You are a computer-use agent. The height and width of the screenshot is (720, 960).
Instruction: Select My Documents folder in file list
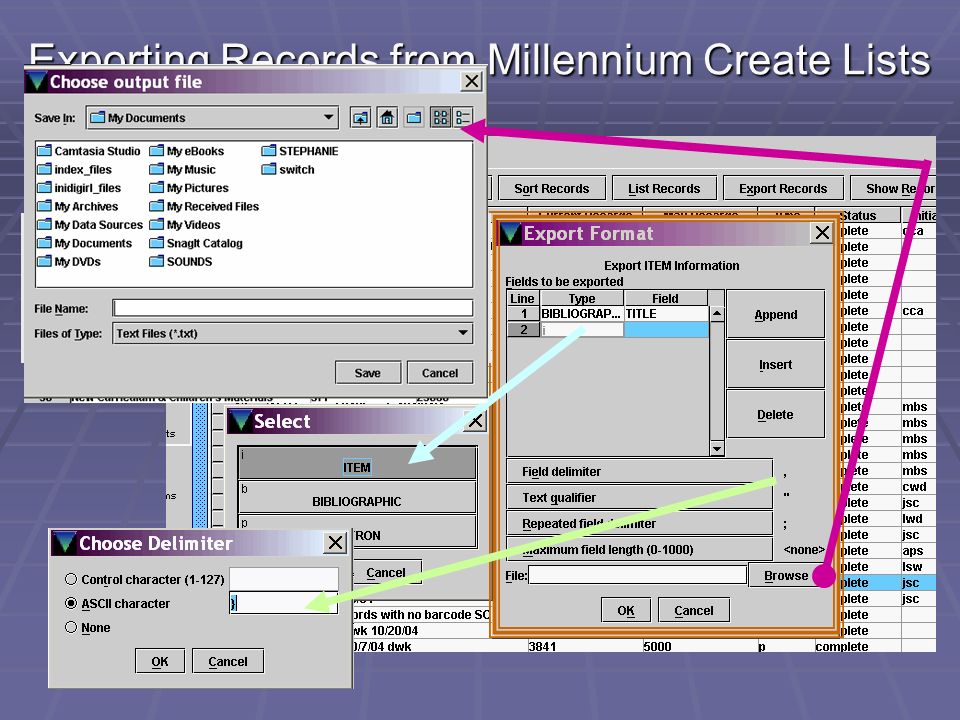(x=84, y=243)
